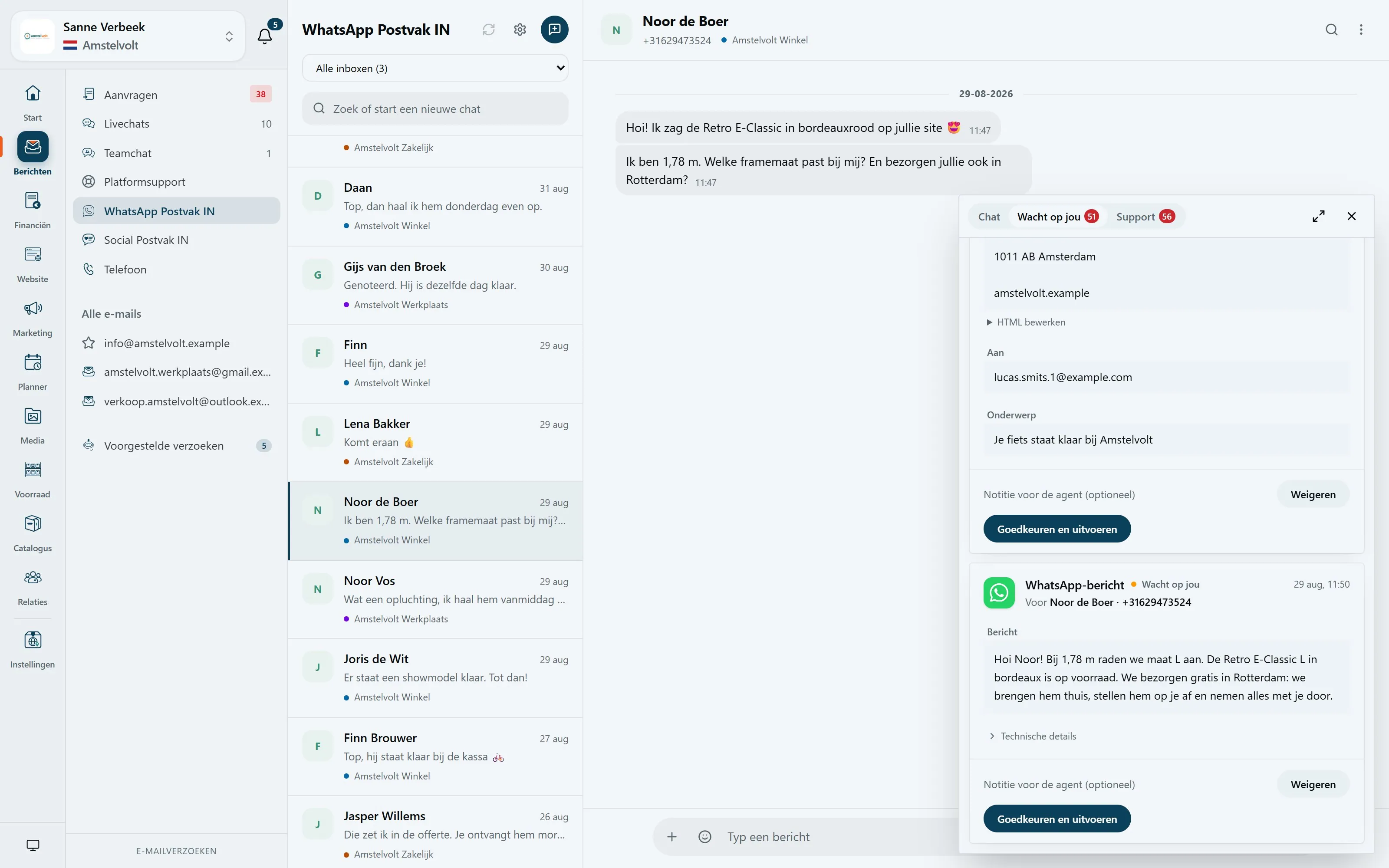Edit the Onderwerp subject field

point(1166,440)
